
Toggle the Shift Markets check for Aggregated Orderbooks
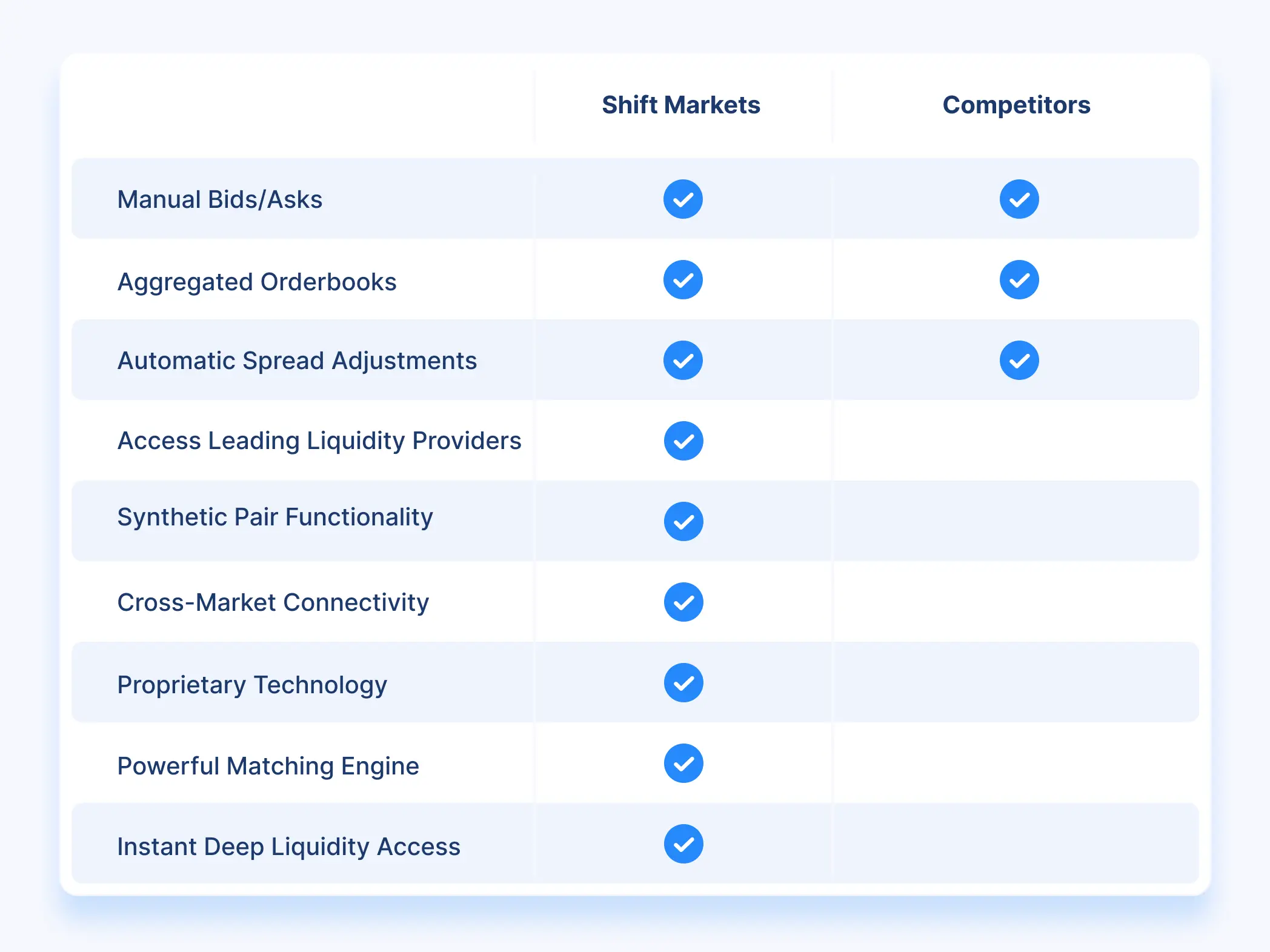(x=683, y=279)
